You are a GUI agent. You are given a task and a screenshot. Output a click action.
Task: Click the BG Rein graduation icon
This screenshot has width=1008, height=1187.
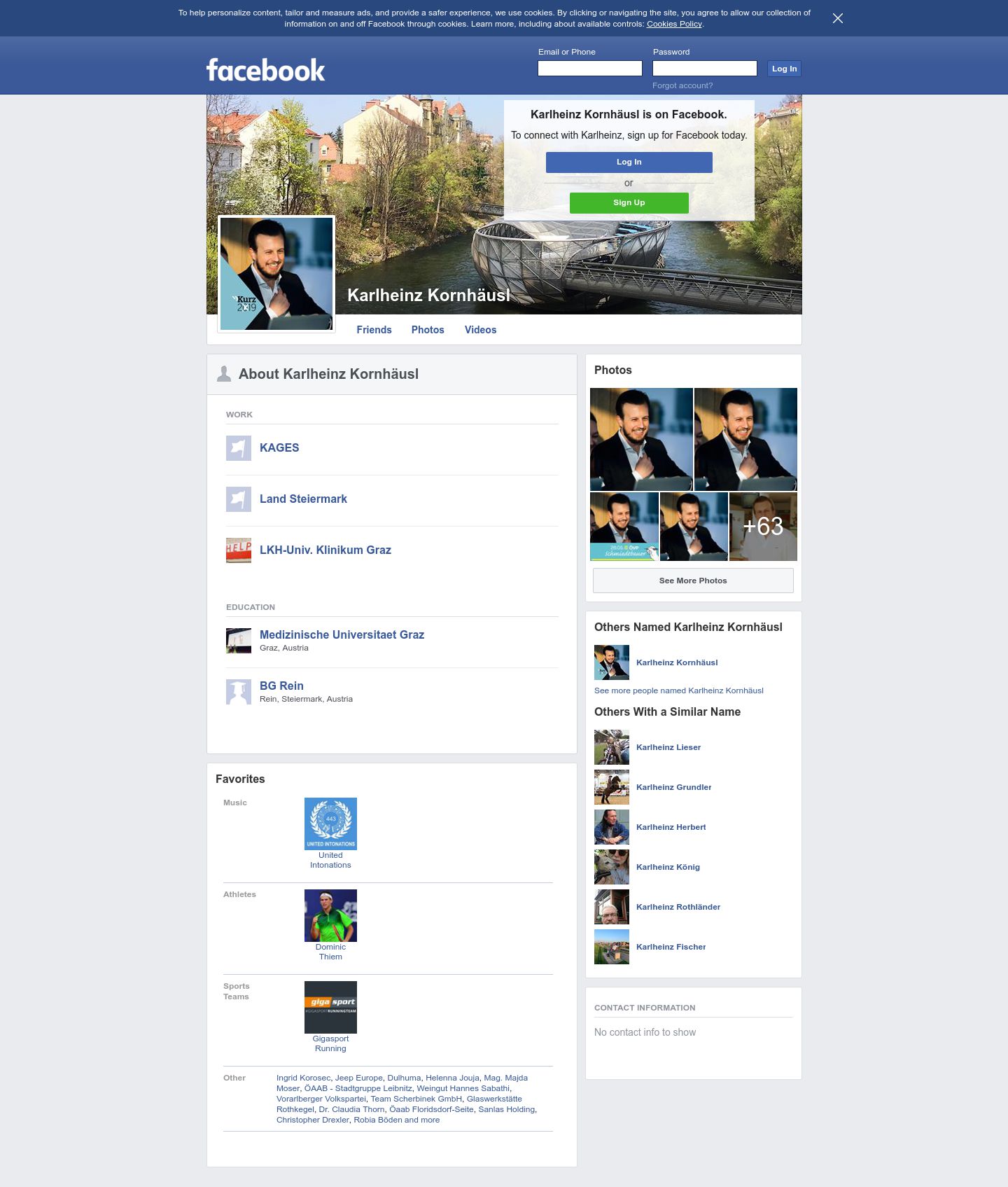coord(239,692)
